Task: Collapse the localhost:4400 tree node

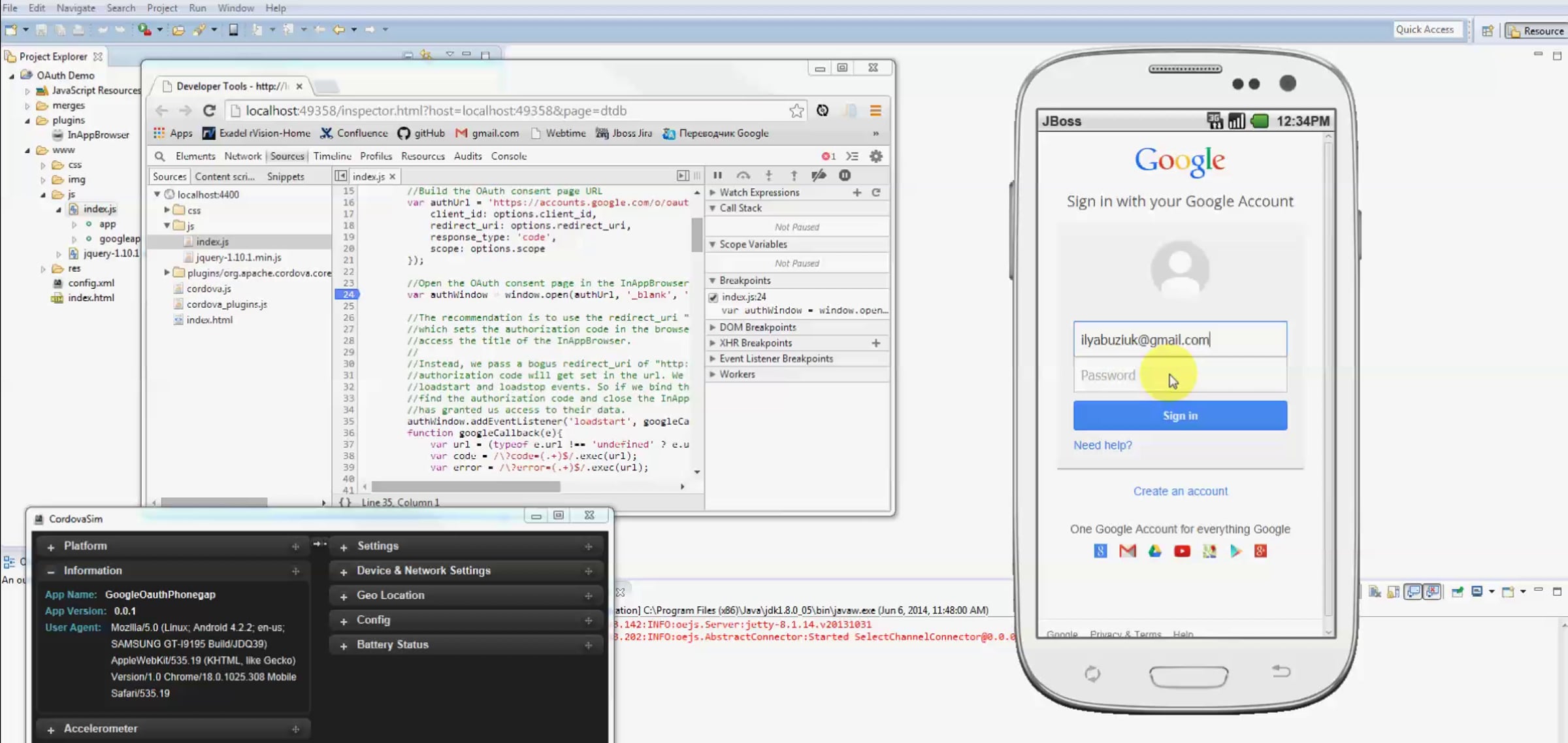Action: [x=157, y=194]
